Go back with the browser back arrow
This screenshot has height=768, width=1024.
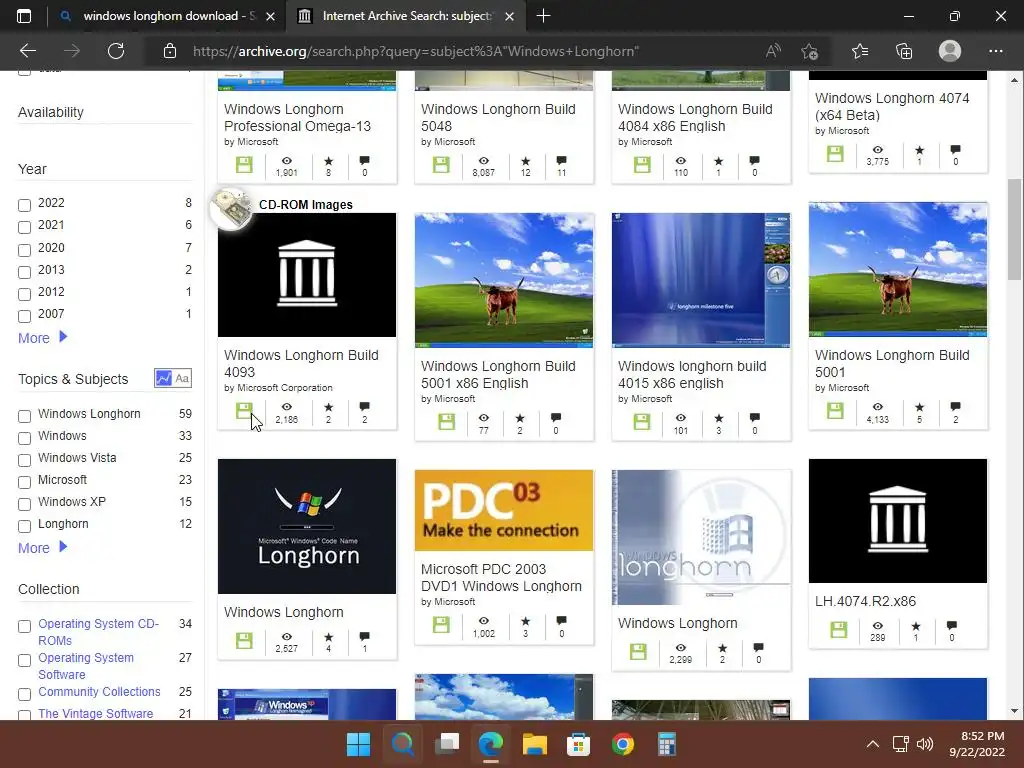27,51
